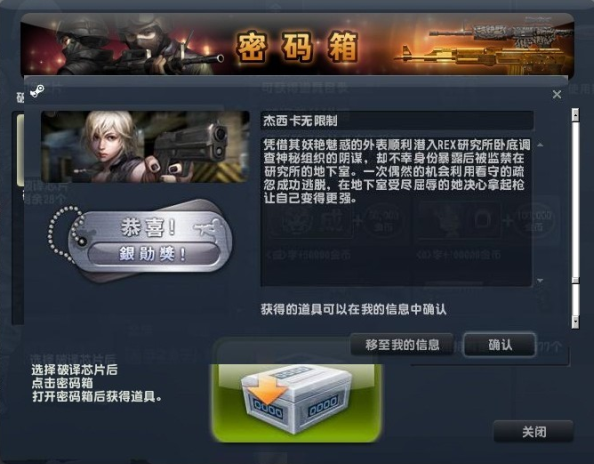Click the masked soldiers in banner
This screenshot has width=594, height=464.
pyautogui.click(x=136, y=45)
